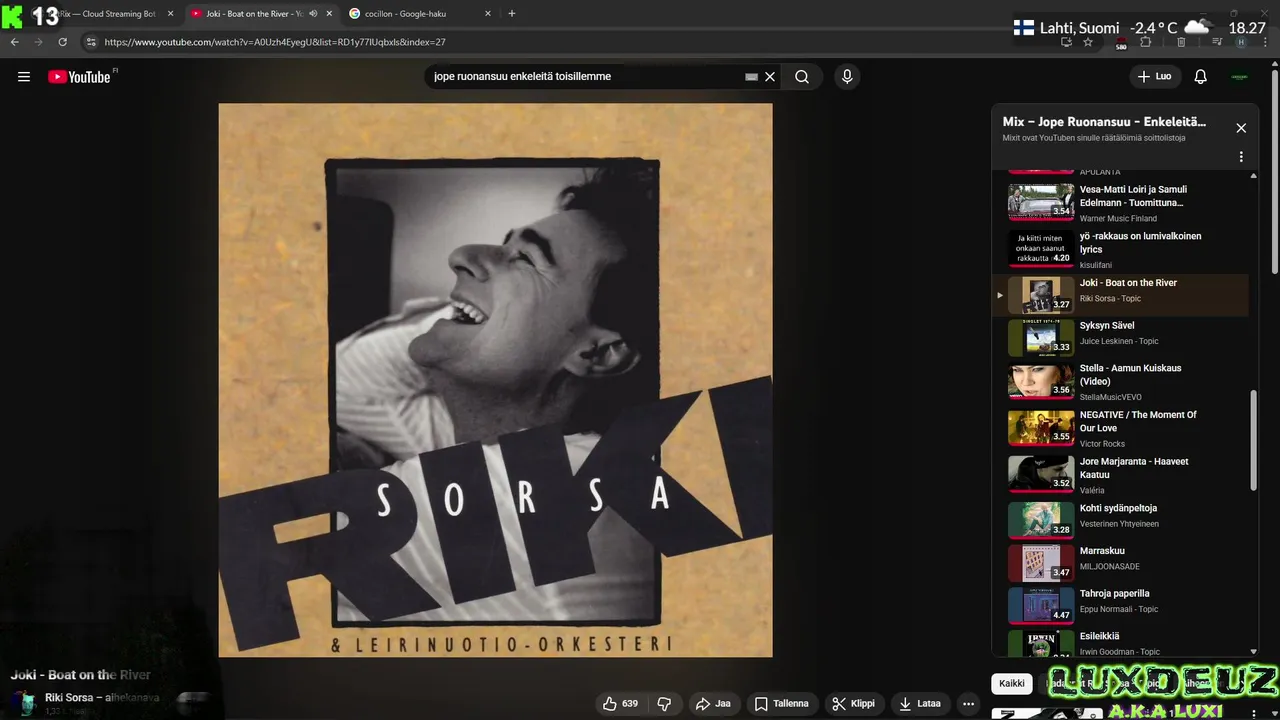Select the Kaikki filter chip
Image resolution: width=1280 pixels, height=720 pixels.
click(x=1012, y=684)
